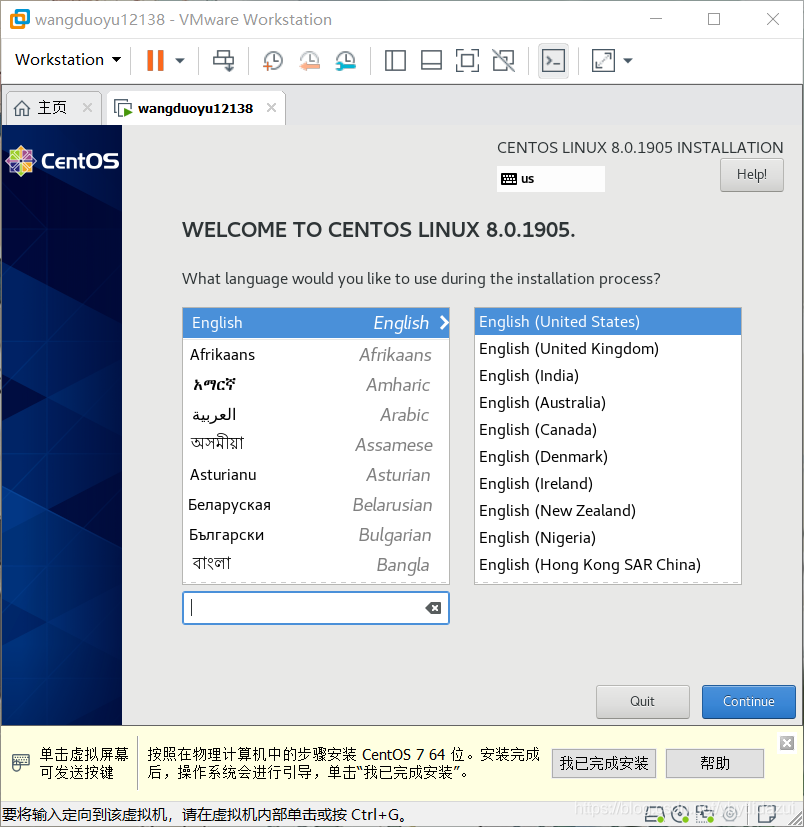
Task: Open the snapshot manager icon
Action: pos(346,61)
